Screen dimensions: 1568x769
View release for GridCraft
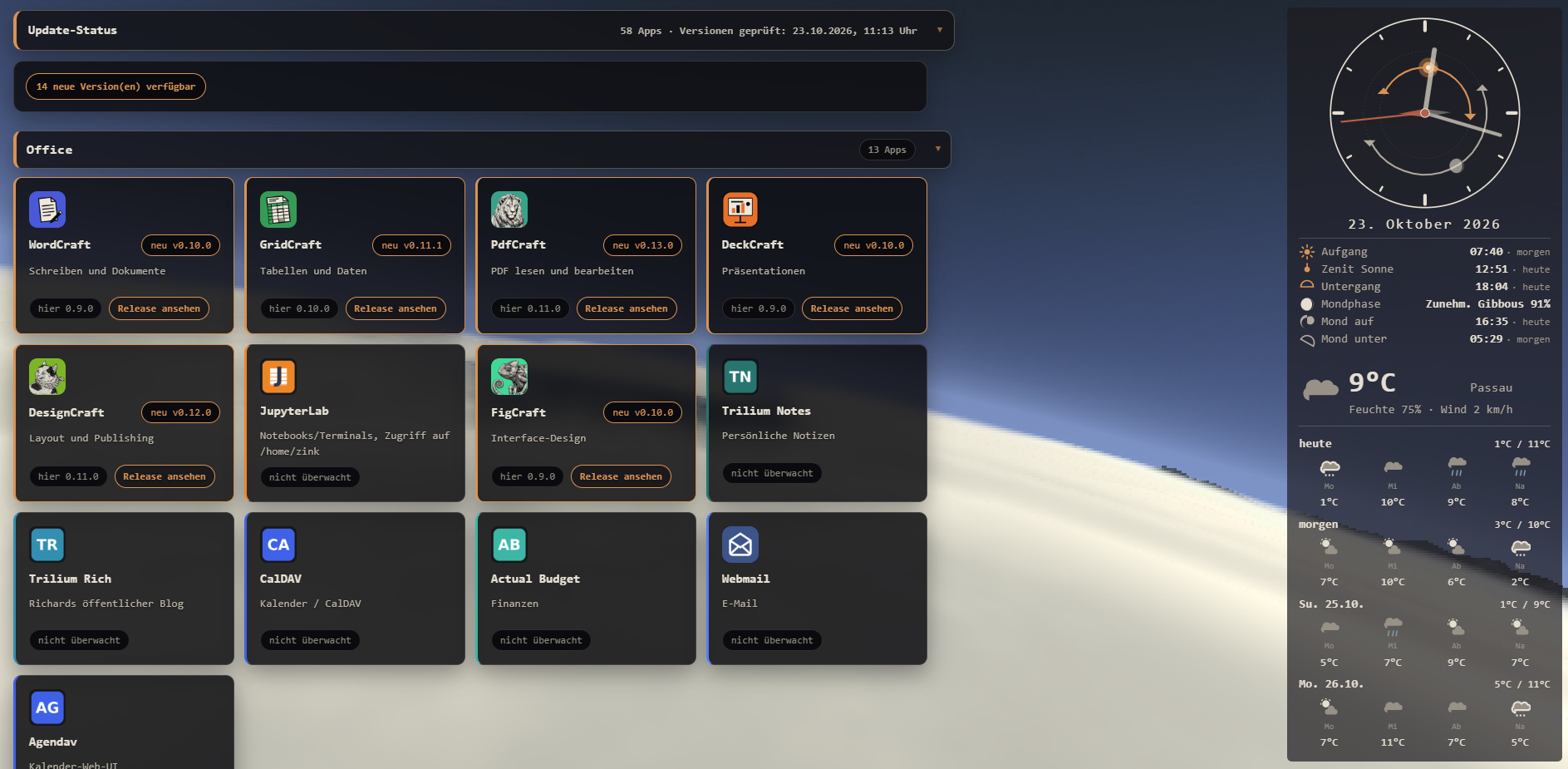(396, 308)
